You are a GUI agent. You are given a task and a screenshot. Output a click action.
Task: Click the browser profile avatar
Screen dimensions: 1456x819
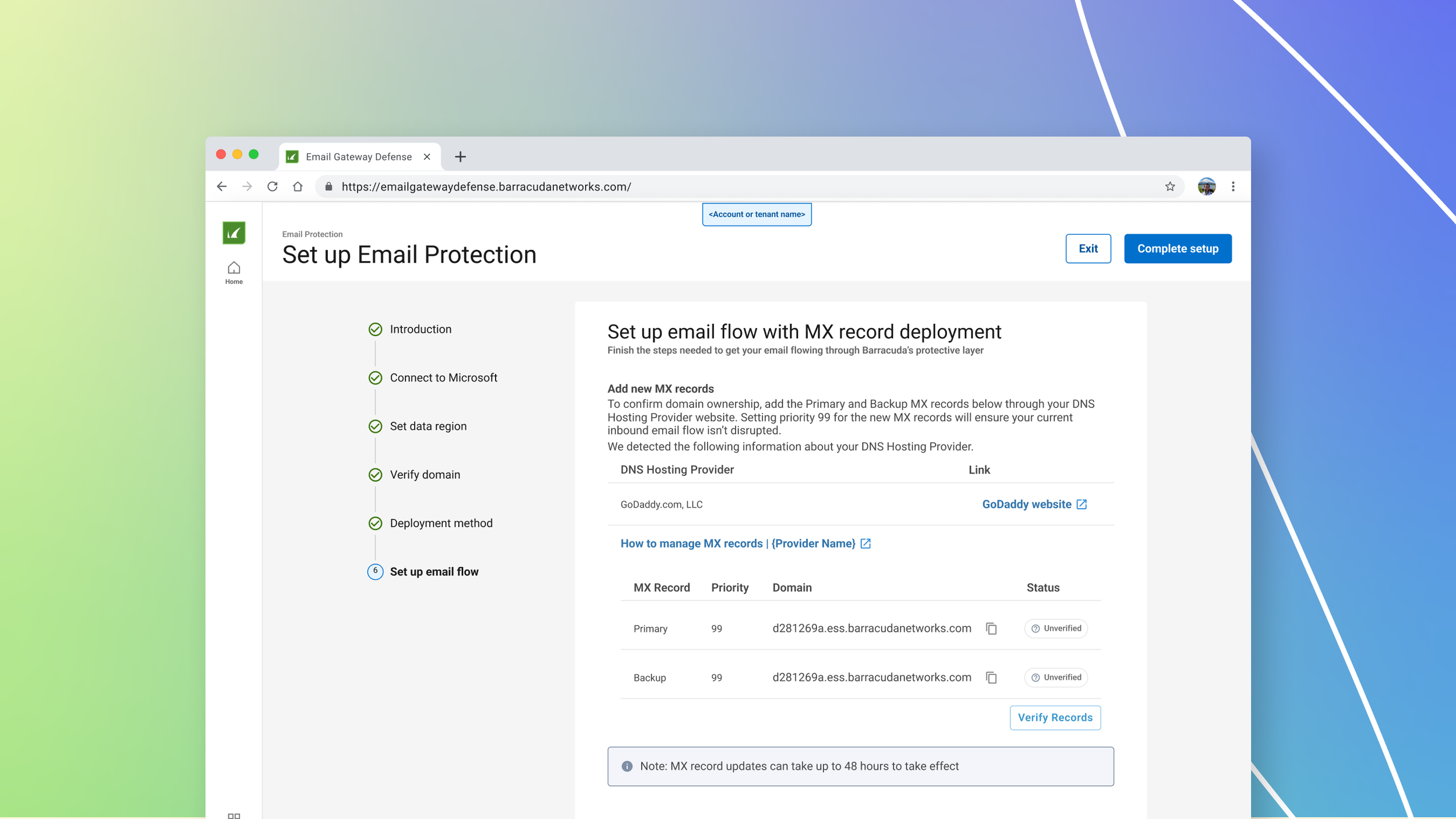pos(1206,186)
